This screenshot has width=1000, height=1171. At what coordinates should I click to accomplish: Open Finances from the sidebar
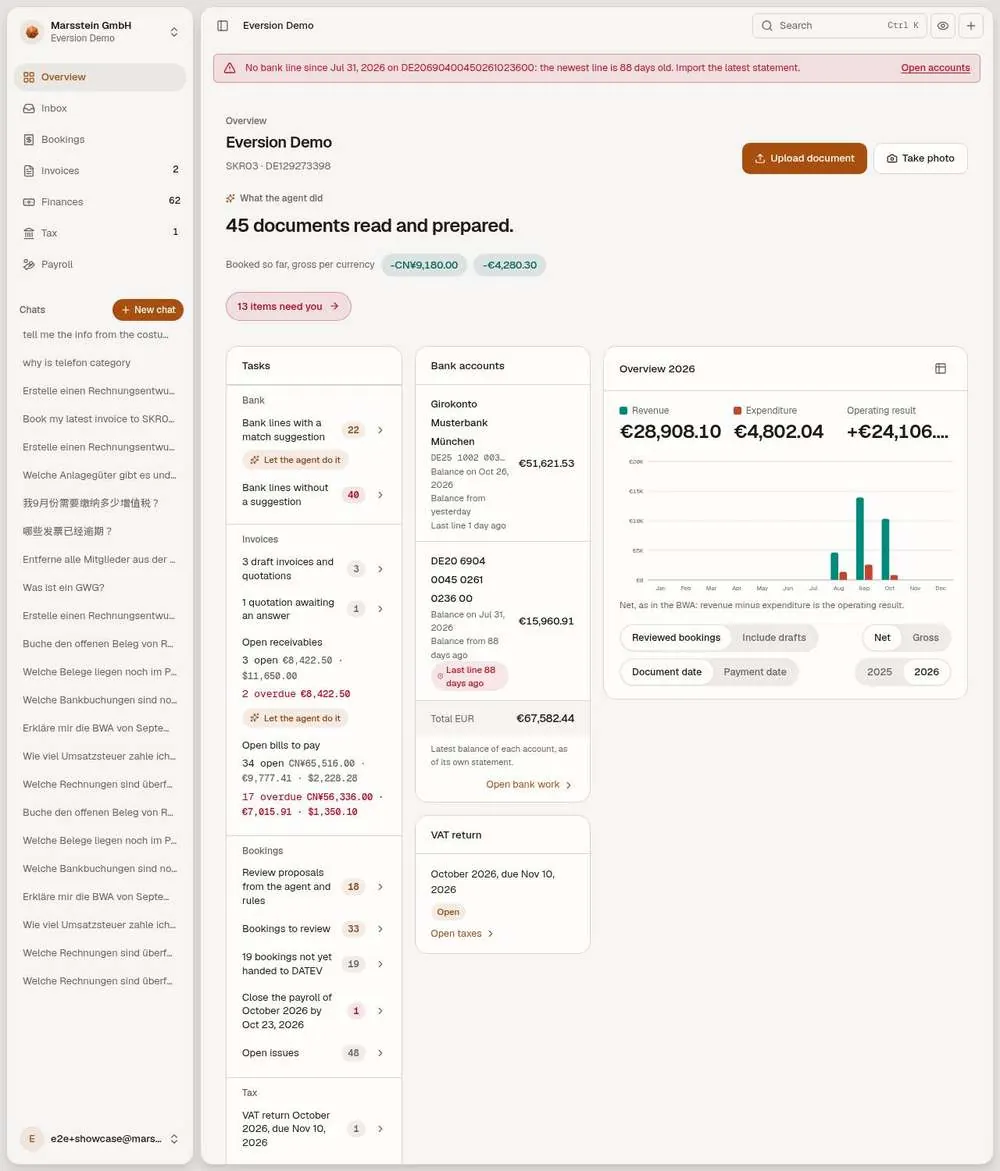click(x=100, y=202)
